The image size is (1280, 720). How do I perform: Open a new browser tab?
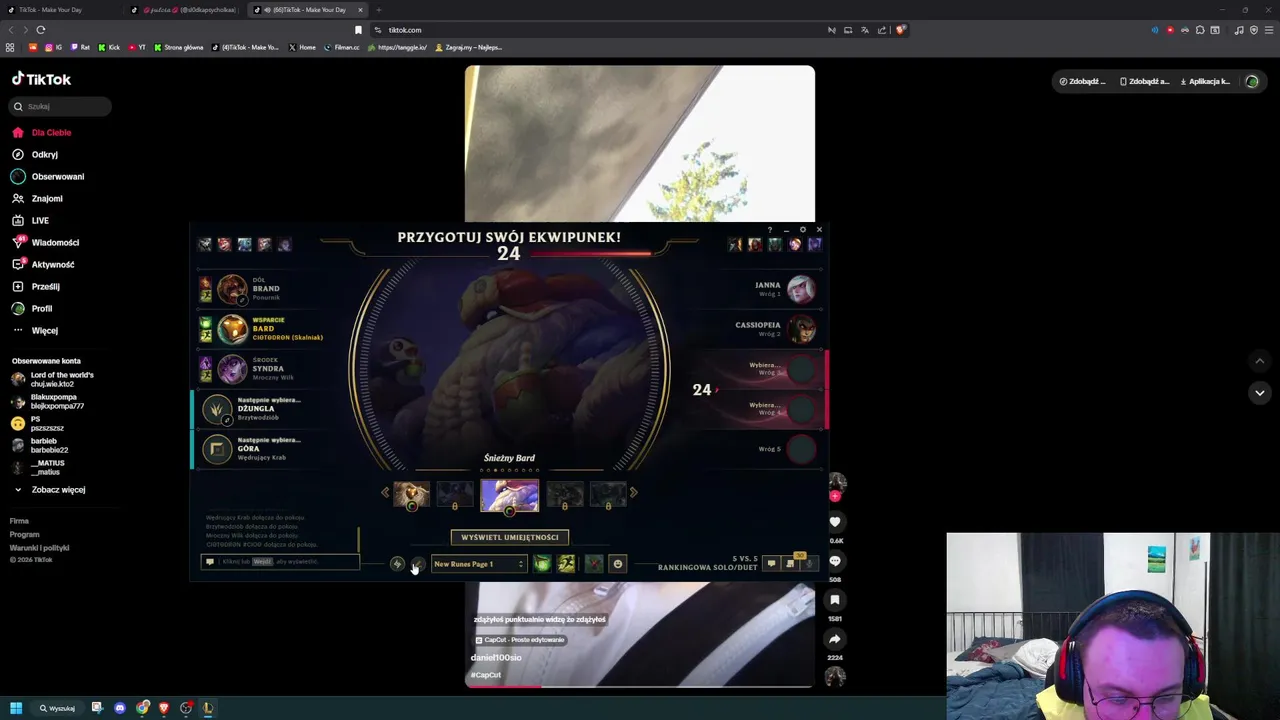(378, 10)
